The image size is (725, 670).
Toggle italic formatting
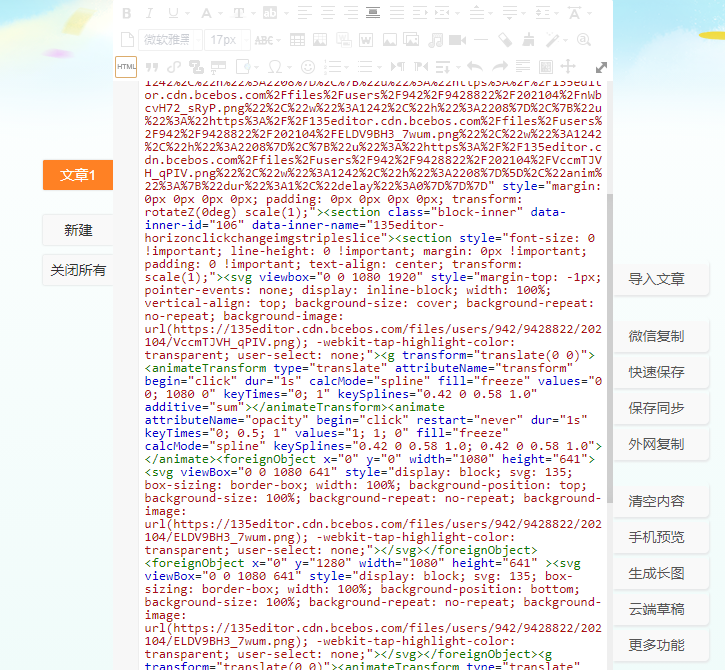pos(149,13)
